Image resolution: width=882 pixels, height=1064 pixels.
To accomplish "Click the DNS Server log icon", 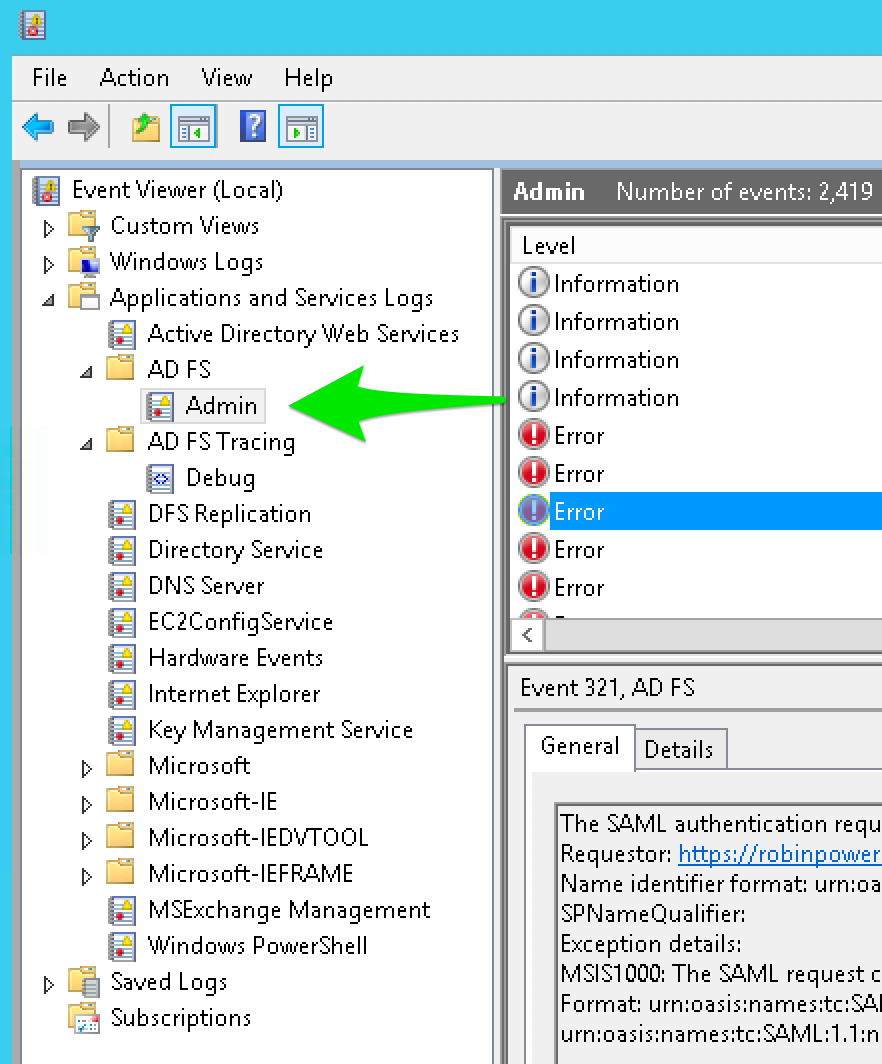I will click(x=121, y=586).
